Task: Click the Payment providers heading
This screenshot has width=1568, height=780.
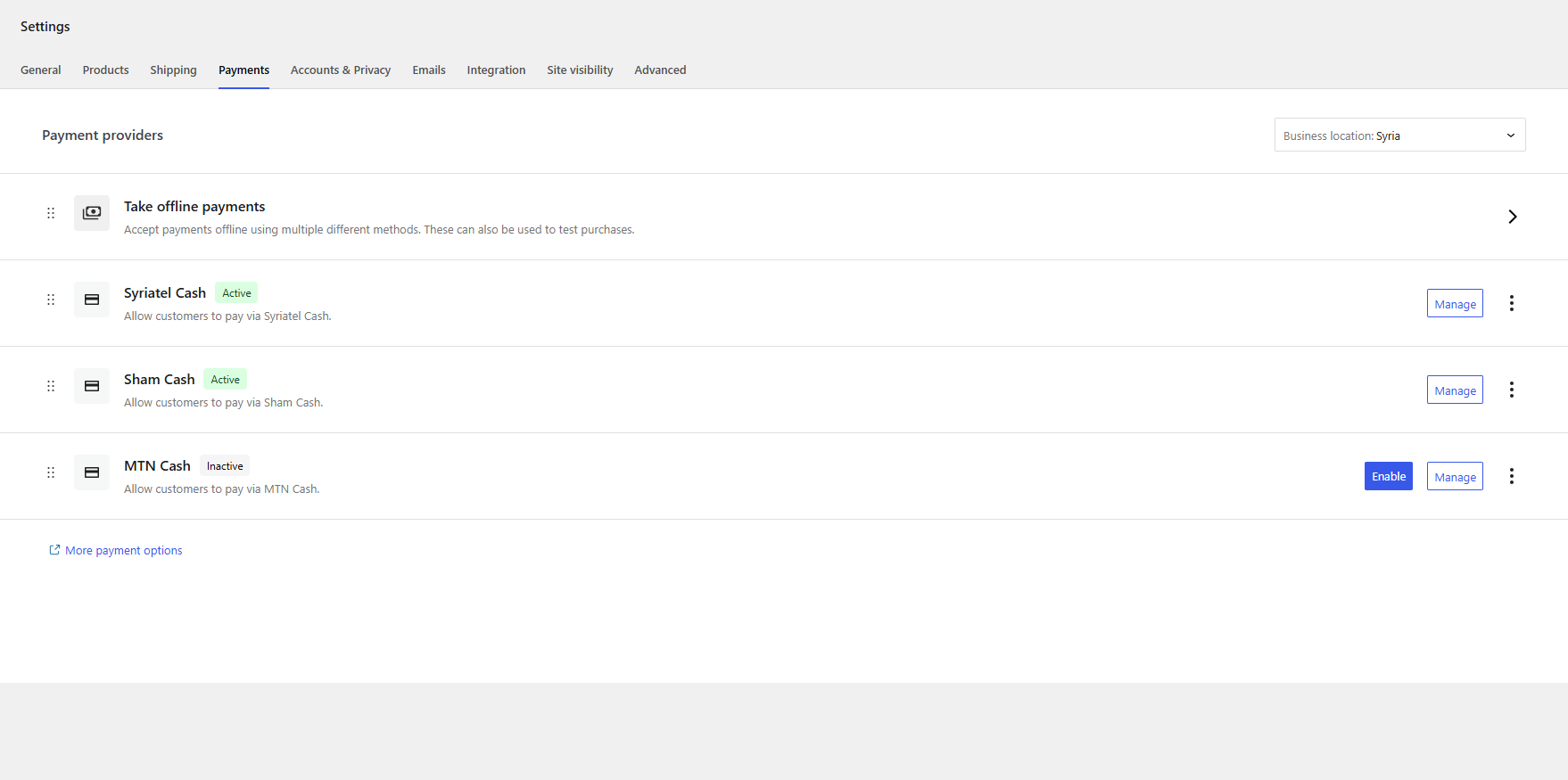Action: point(103,135)
